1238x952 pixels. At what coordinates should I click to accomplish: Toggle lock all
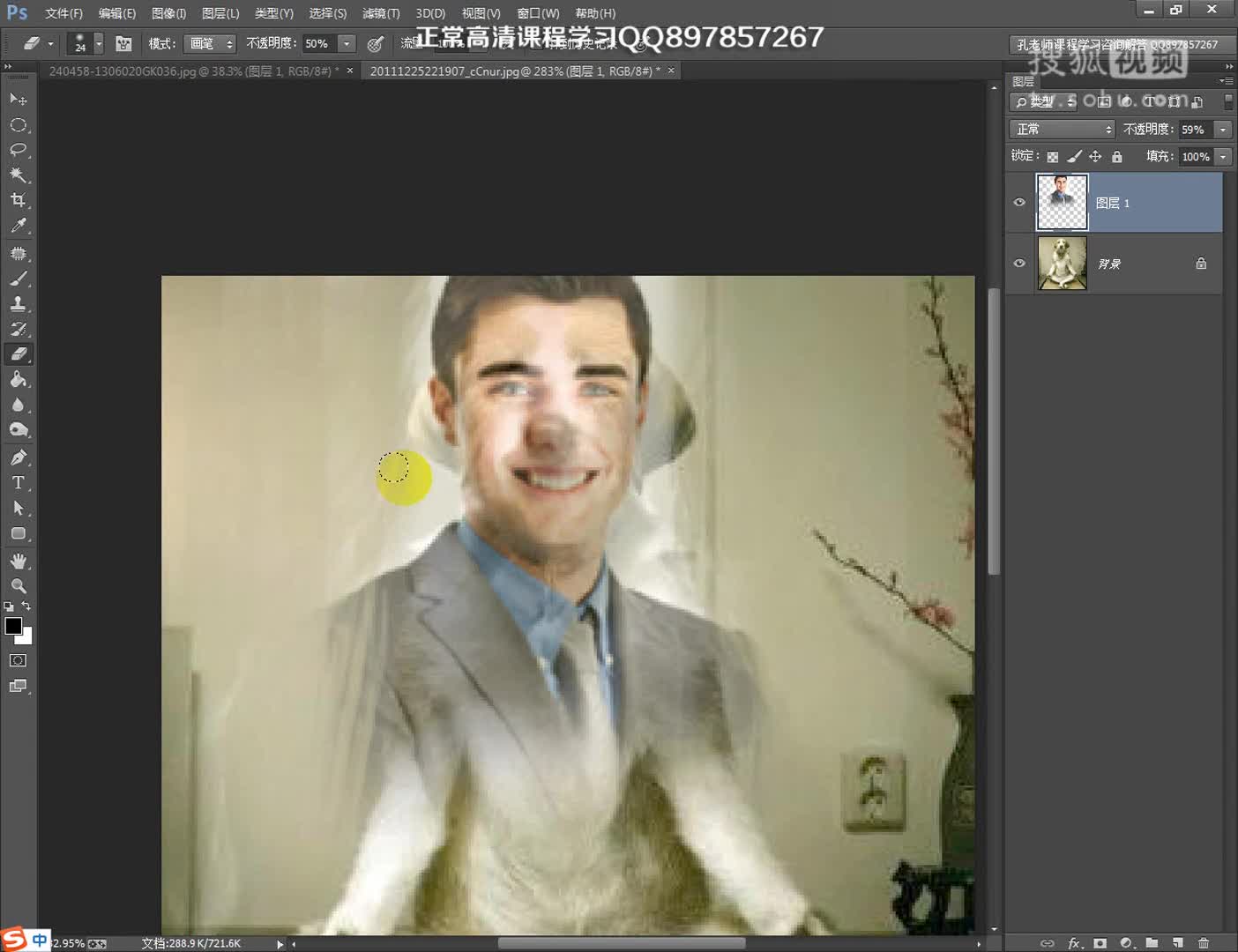coord(1117,156)
